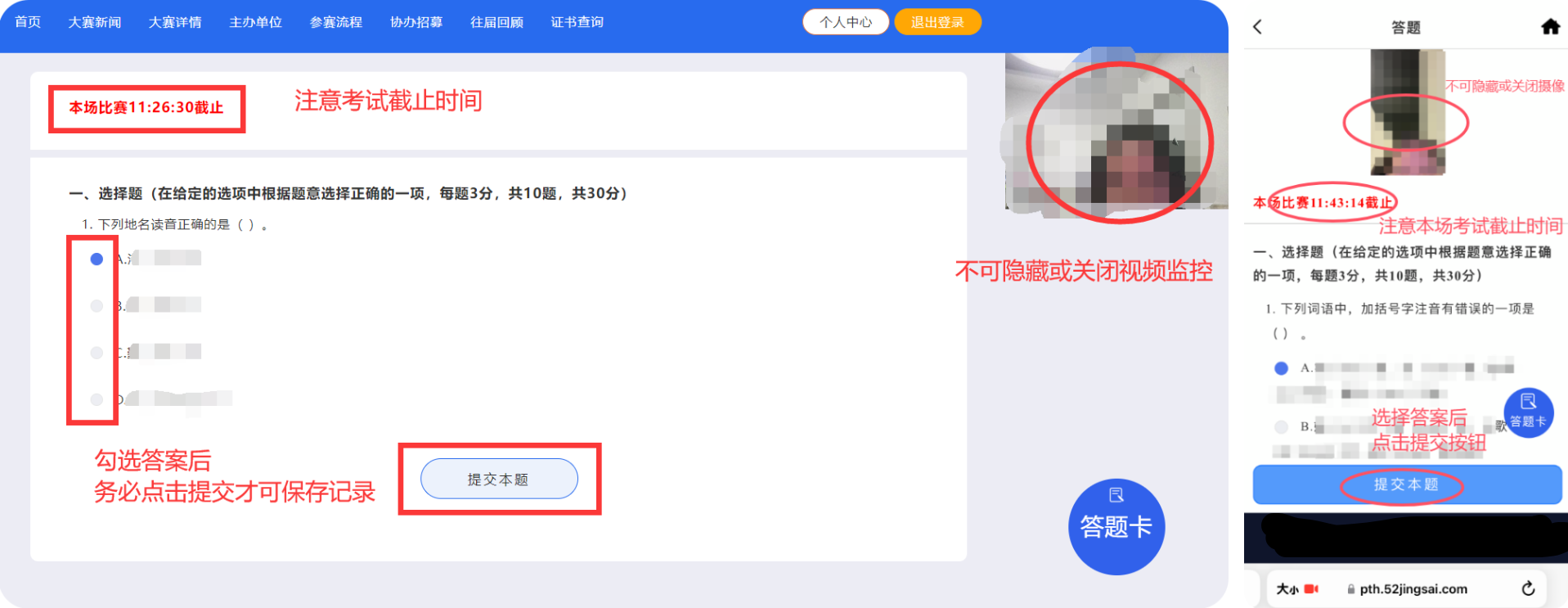The width and height of the screenshot is (1568, 608).
Task: Tap the 大小 text size control
Action: pyautogui.click(x=1287, y=589)
